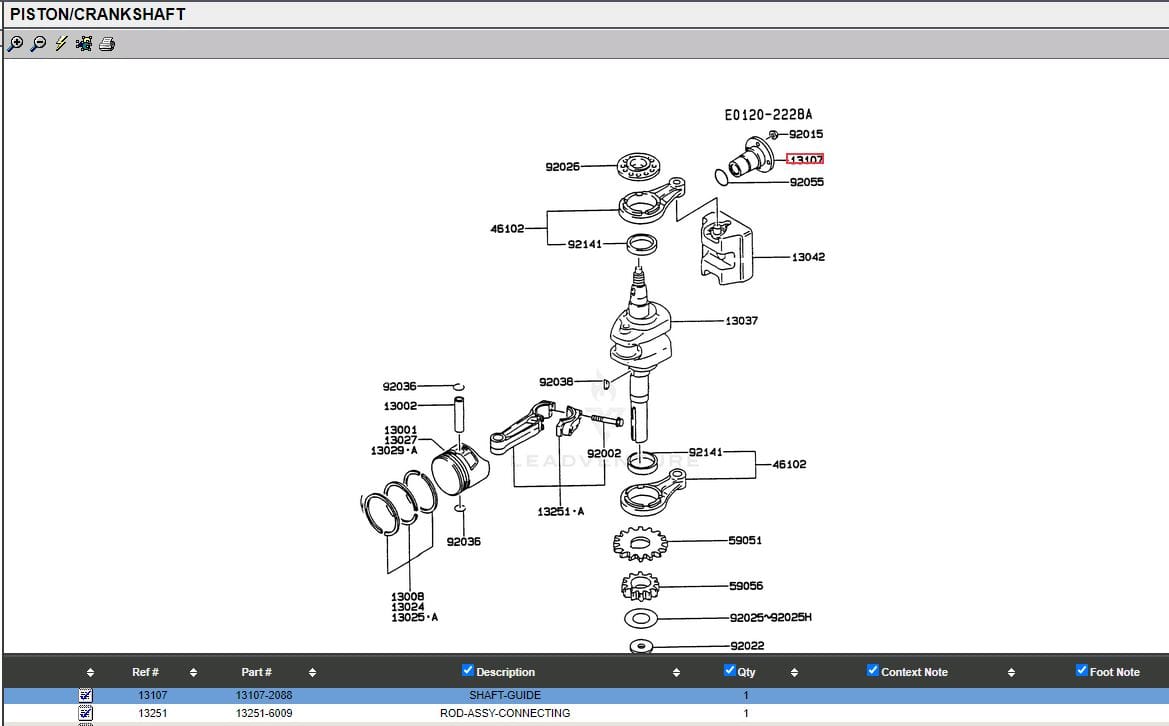The height and width of the screenshot is (726, 1169).
Task: Toggle the Foot Note column checkbox
Action: click(x=1082, y=671)
